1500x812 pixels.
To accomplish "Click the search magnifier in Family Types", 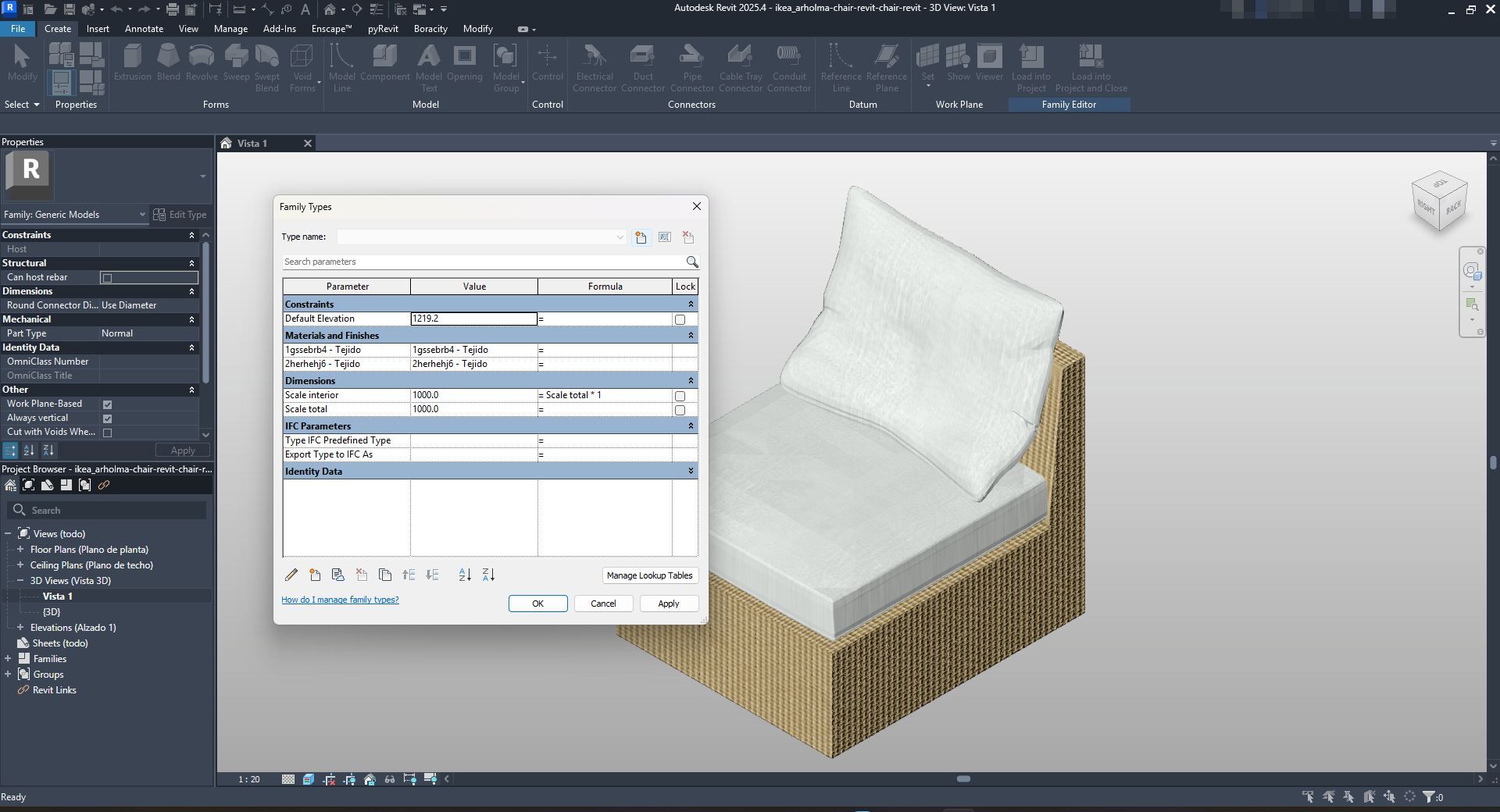I will [691, 262].
